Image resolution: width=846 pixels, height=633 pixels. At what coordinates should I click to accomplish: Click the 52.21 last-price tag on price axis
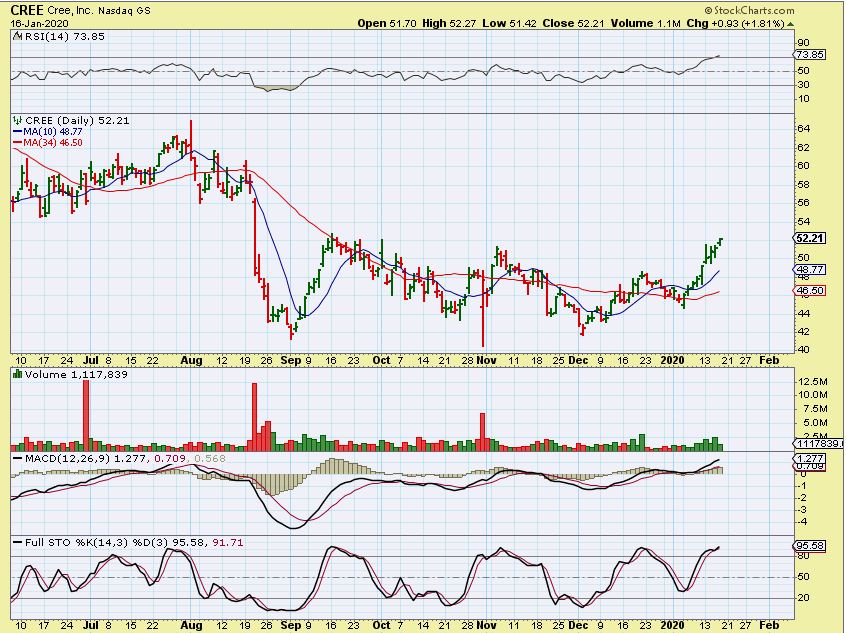[x=810, y=238]
